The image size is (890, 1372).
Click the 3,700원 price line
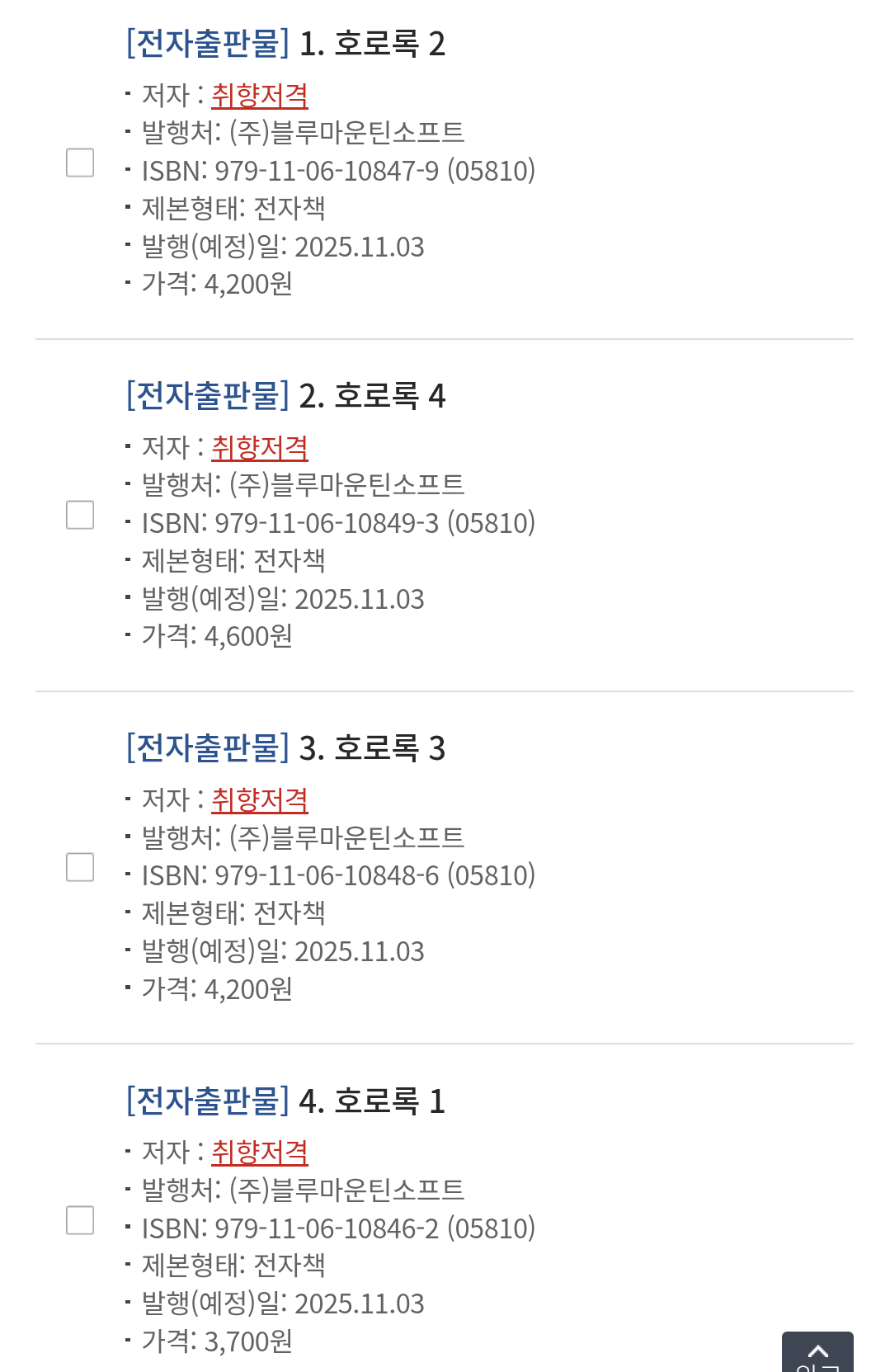click(217, 1341)
